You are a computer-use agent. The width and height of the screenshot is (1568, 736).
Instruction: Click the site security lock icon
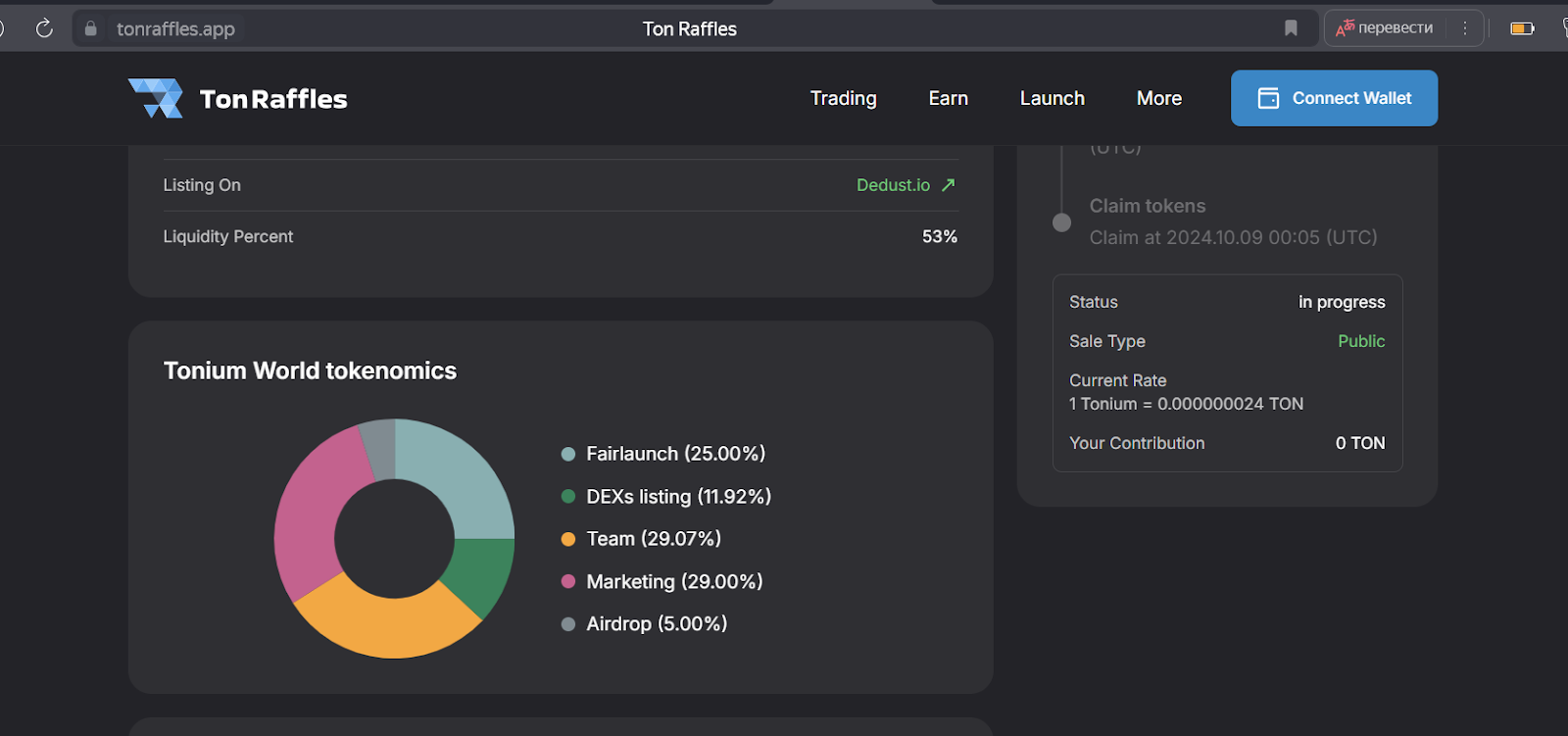pos(91,29)
